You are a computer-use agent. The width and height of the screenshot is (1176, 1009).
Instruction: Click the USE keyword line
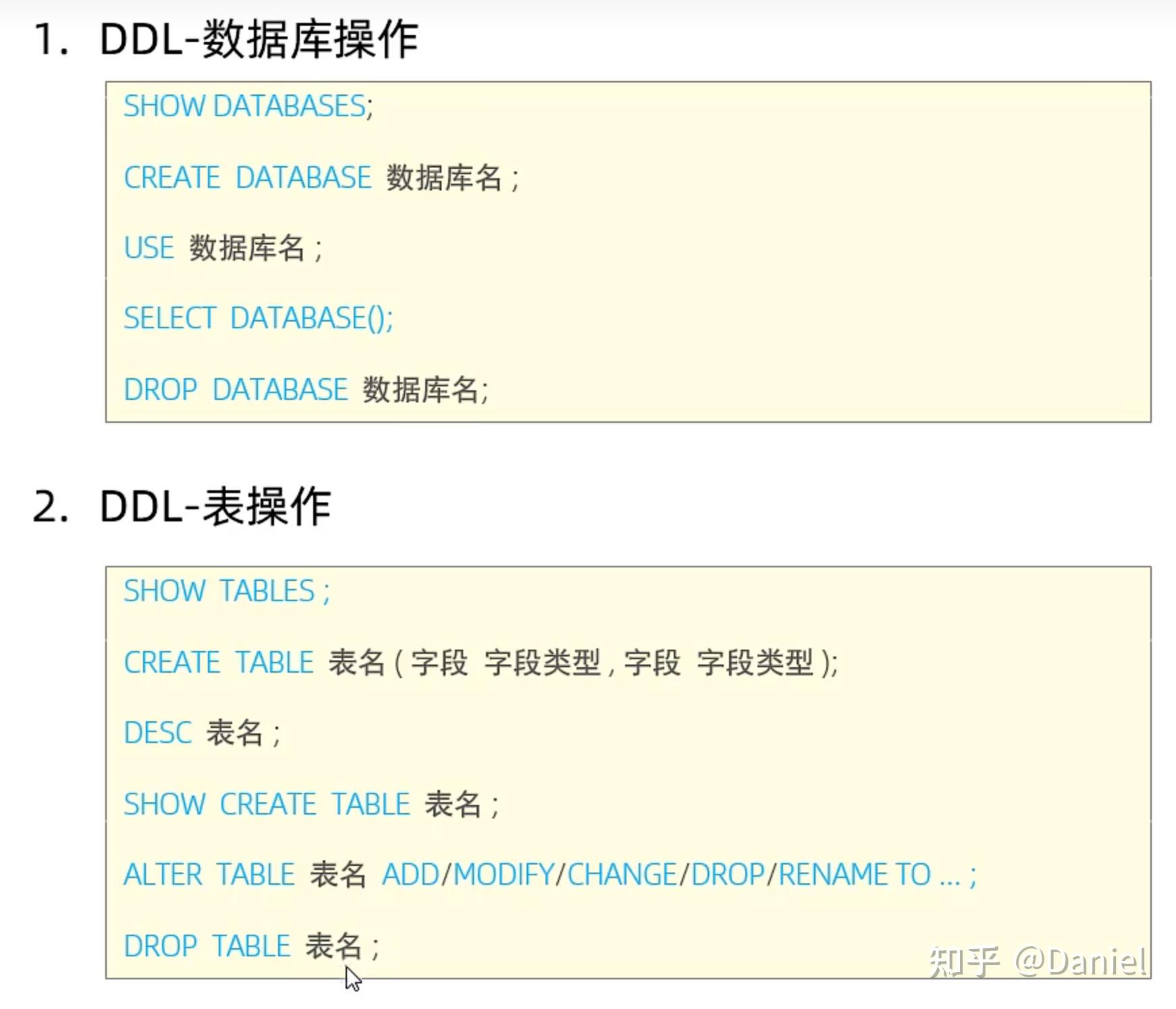point(223,248)
